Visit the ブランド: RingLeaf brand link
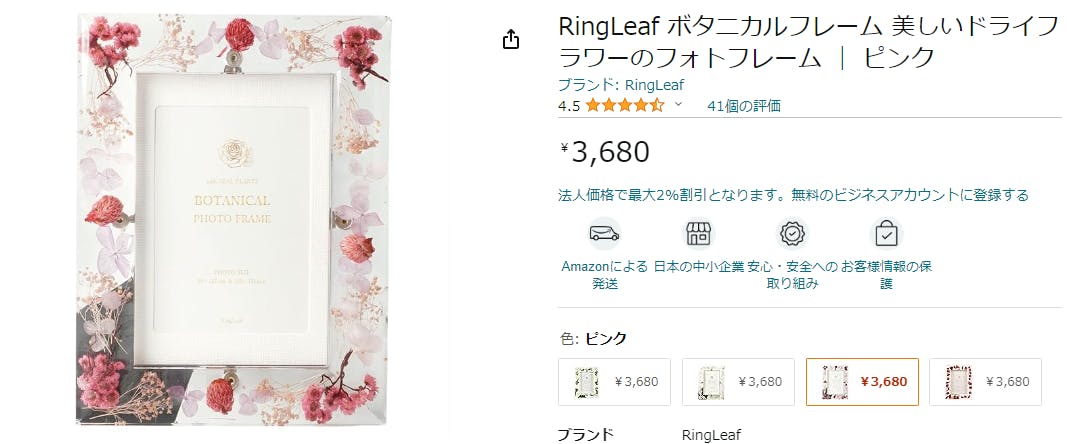This screenshot has height=444, width=1067. click(620, 85)
